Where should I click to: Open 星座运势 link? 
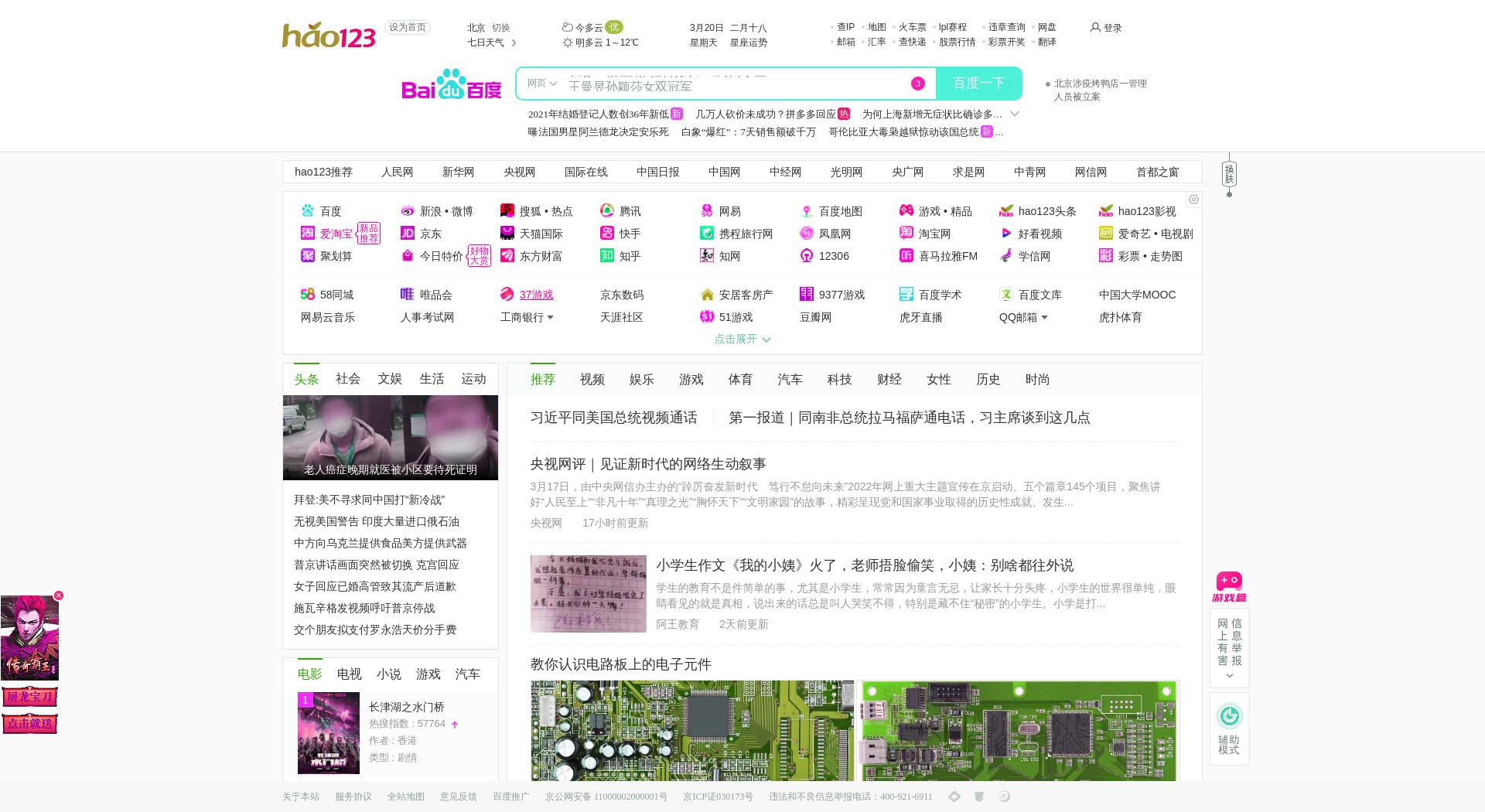[x=749, y=43]
